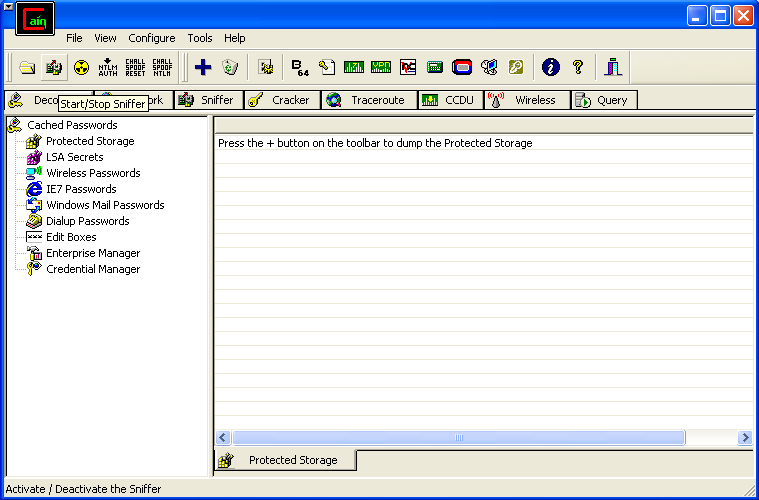The height and width of the screenshot is (500, 759).
Task: Click the horizontal scrollbar right arrow
Action: point(744,438)
